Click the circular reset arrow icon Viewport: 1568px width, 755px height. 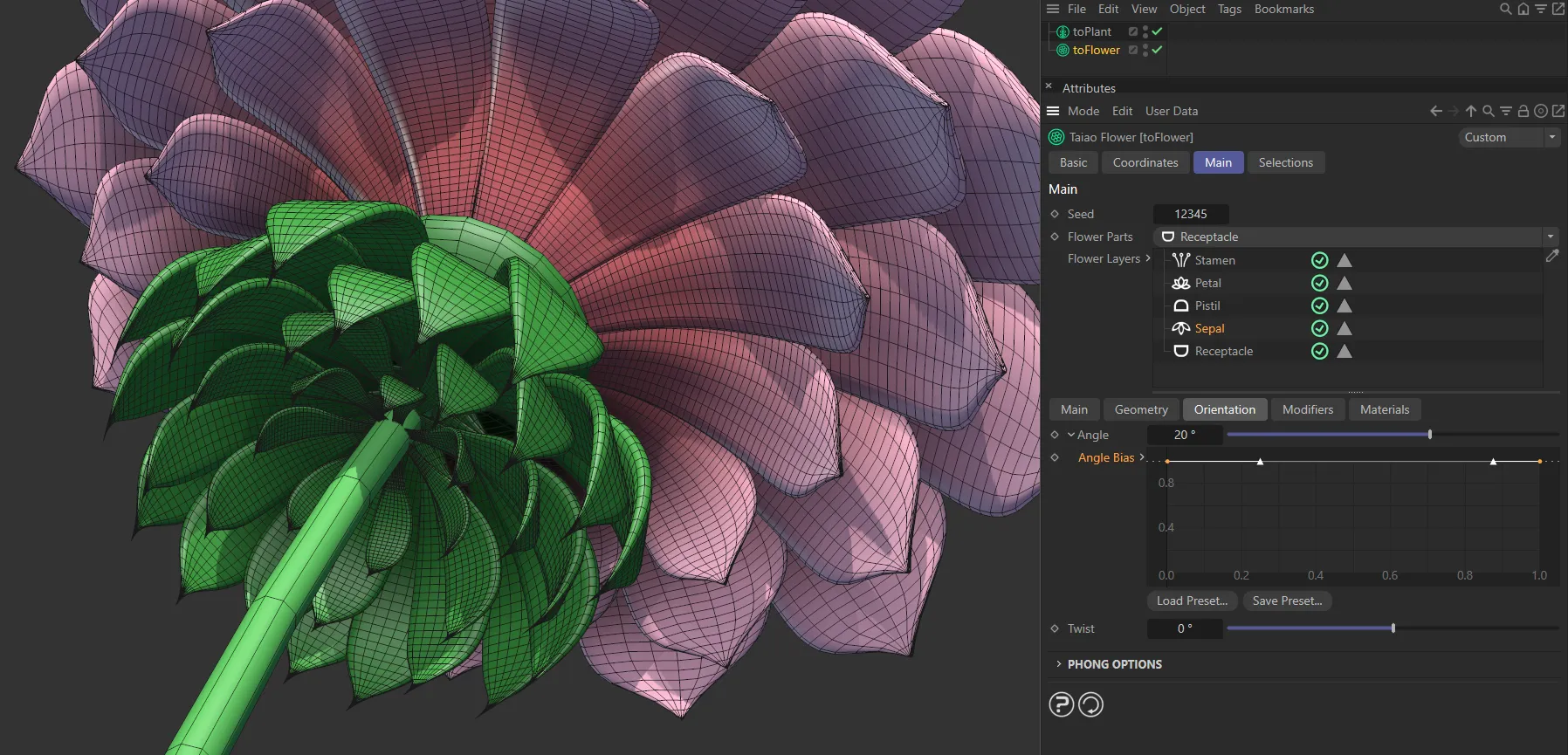point(1091,704)
